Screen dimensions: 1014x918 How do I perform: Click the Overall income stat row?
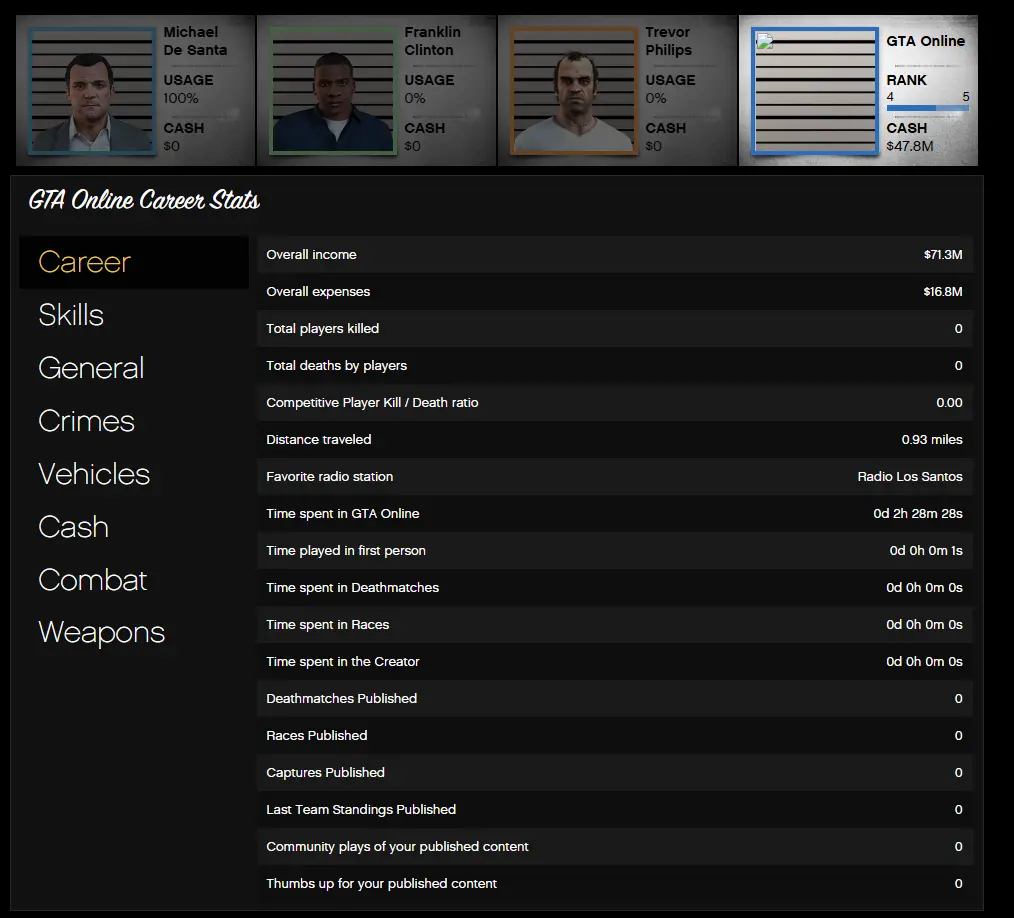coord(614,255)
